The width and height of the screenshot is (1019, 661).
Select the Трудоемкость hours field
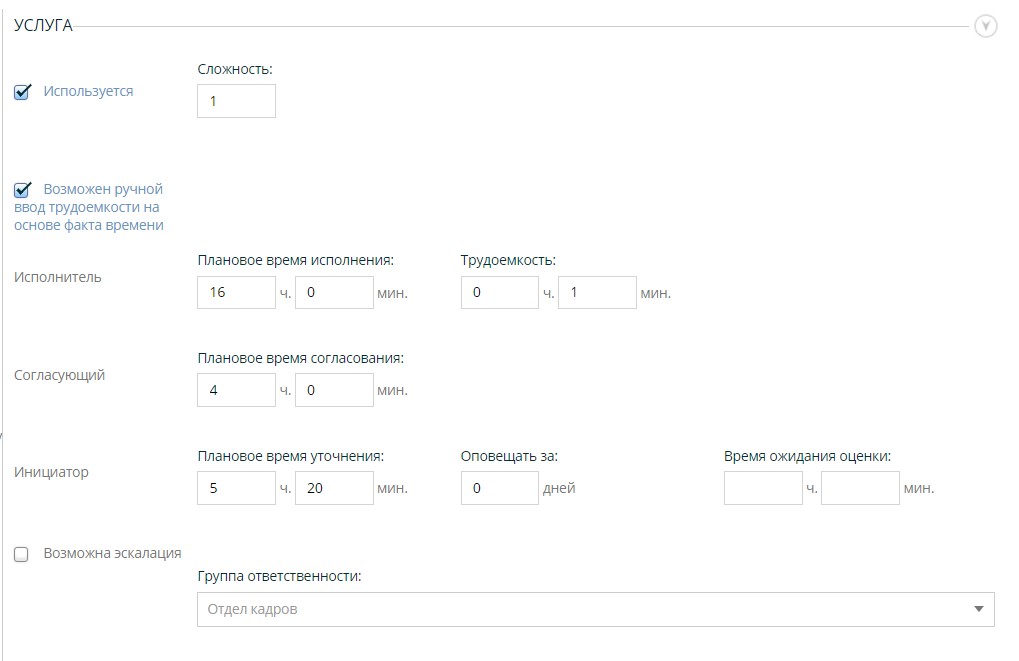pos(499,293)
